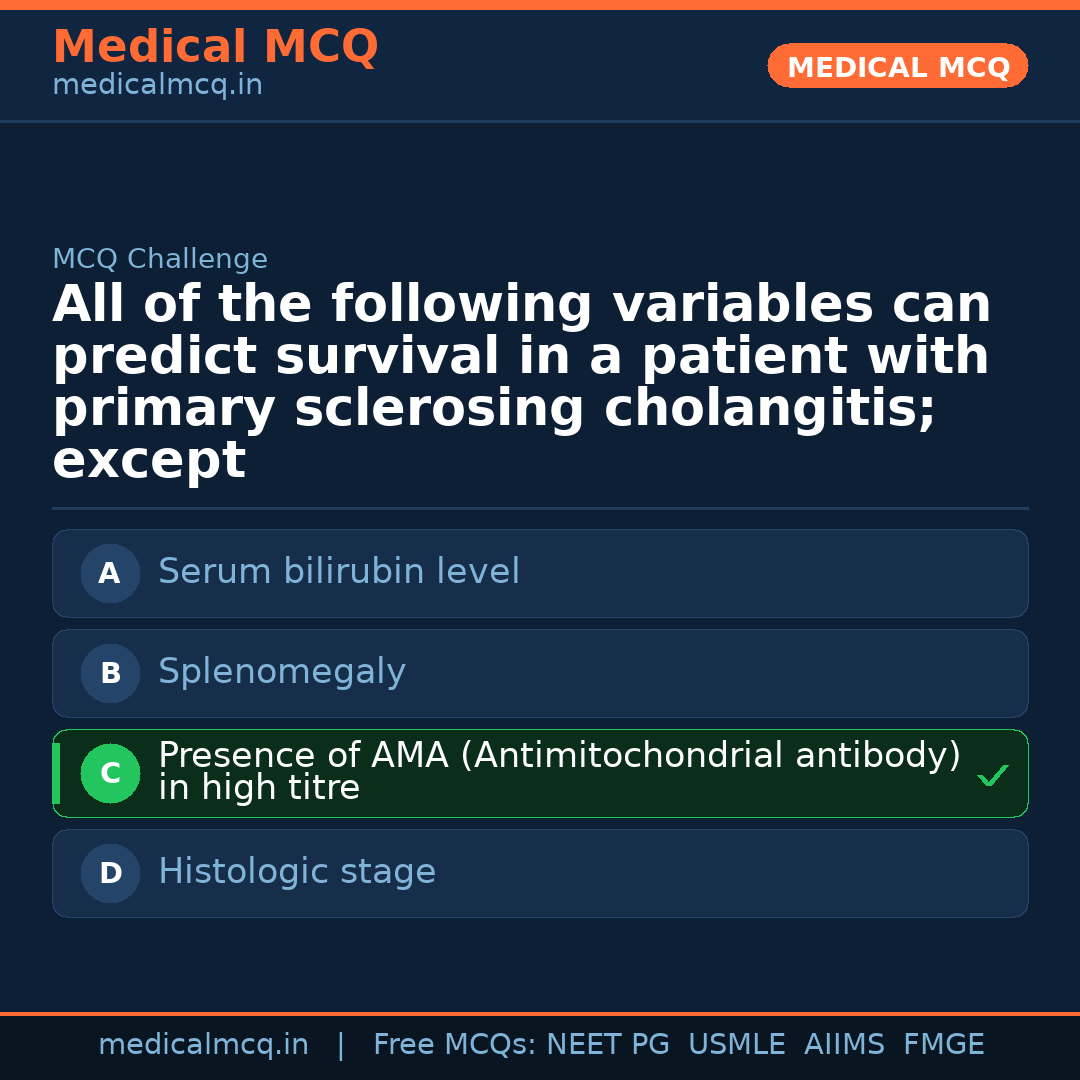Click the "MCQ Challenge" label
Image resolution: width=1080 pixels, height=1080 pixels.
[x=160, y=260]
